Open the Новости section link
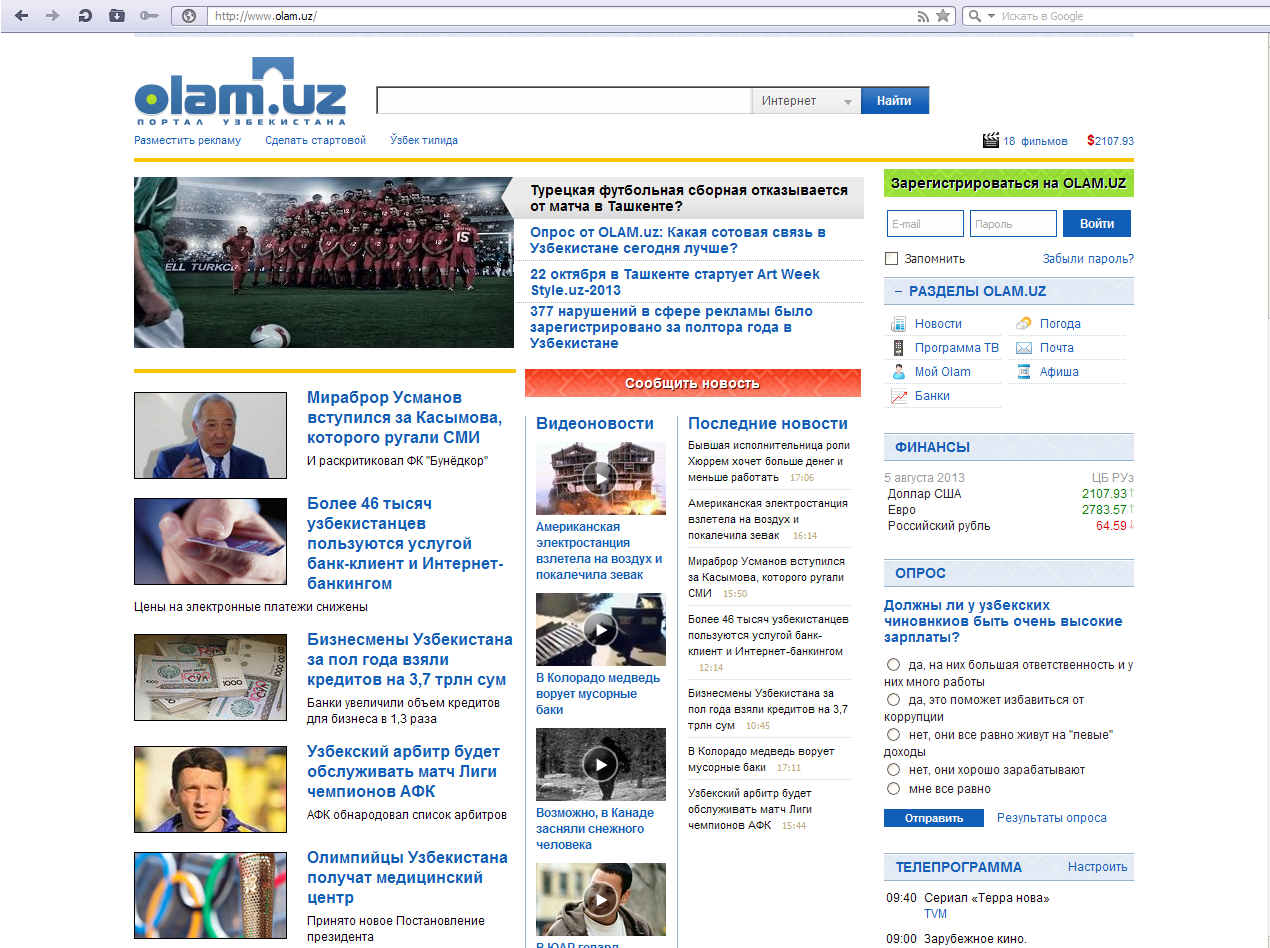Viewport: 1270px width, 948px height. (938, 324)
